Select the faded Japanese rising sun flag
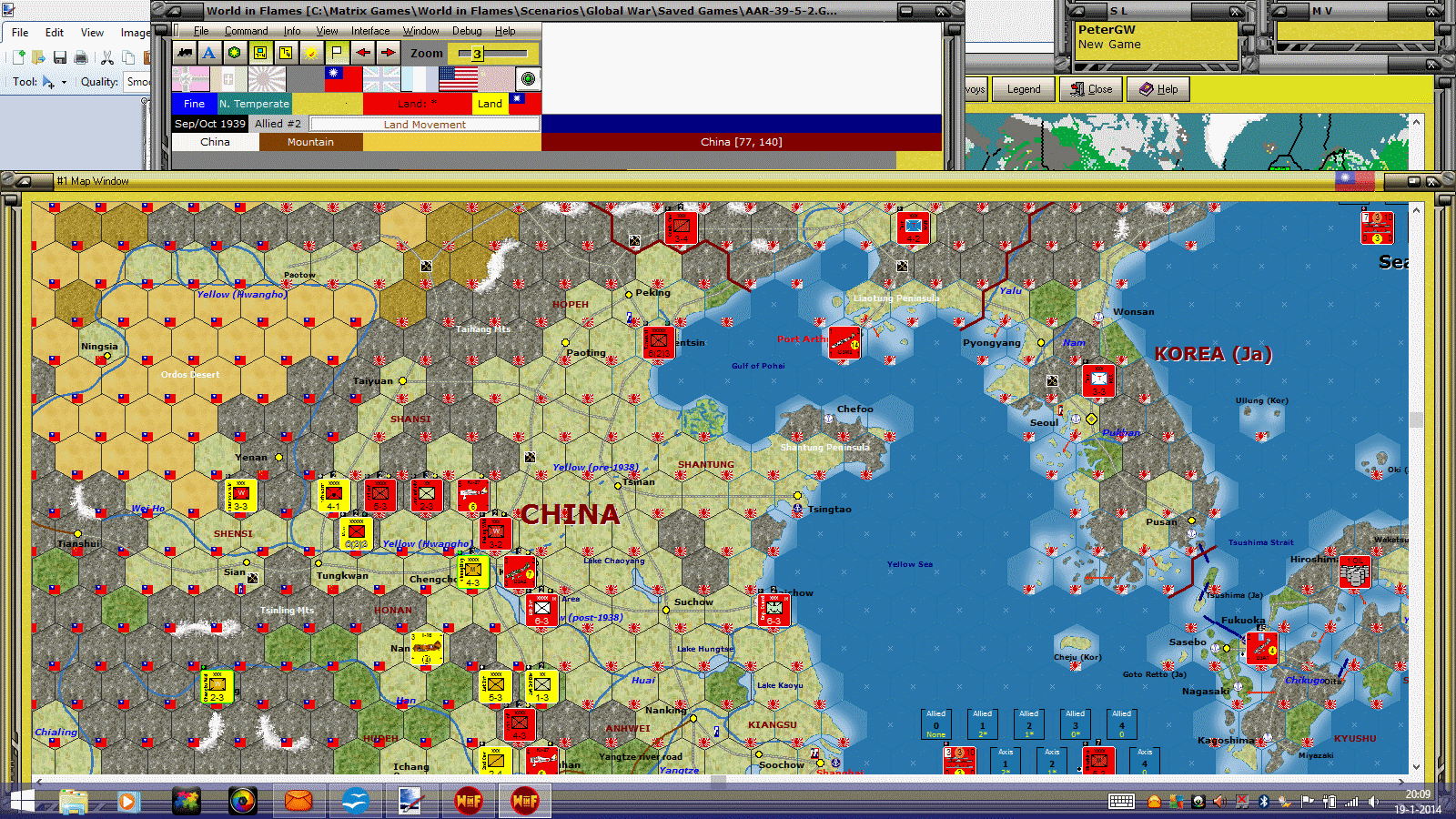 point(268,79)
